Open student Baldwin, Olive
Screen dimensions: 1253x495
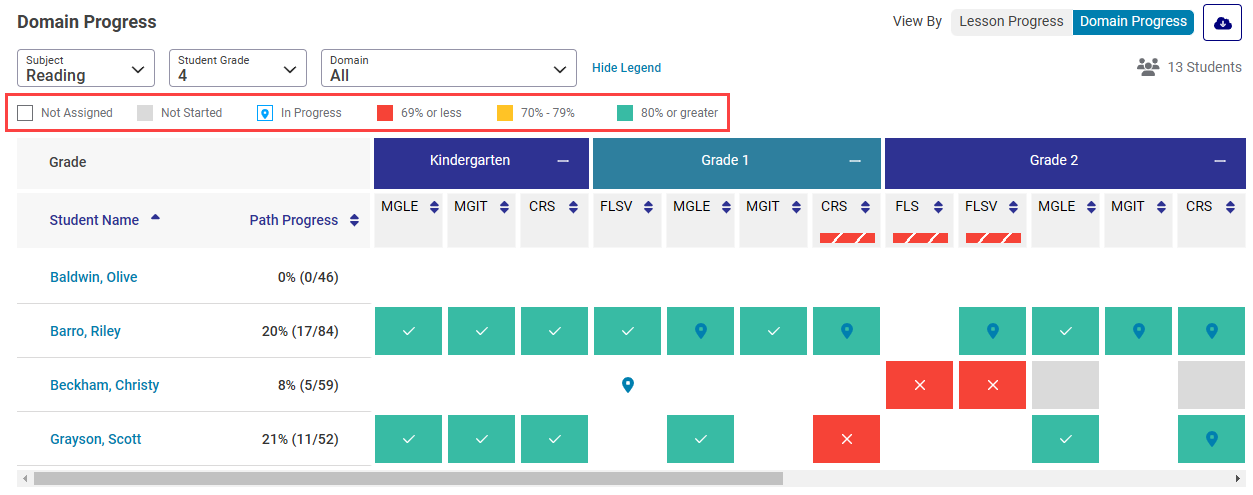[94, 277]
